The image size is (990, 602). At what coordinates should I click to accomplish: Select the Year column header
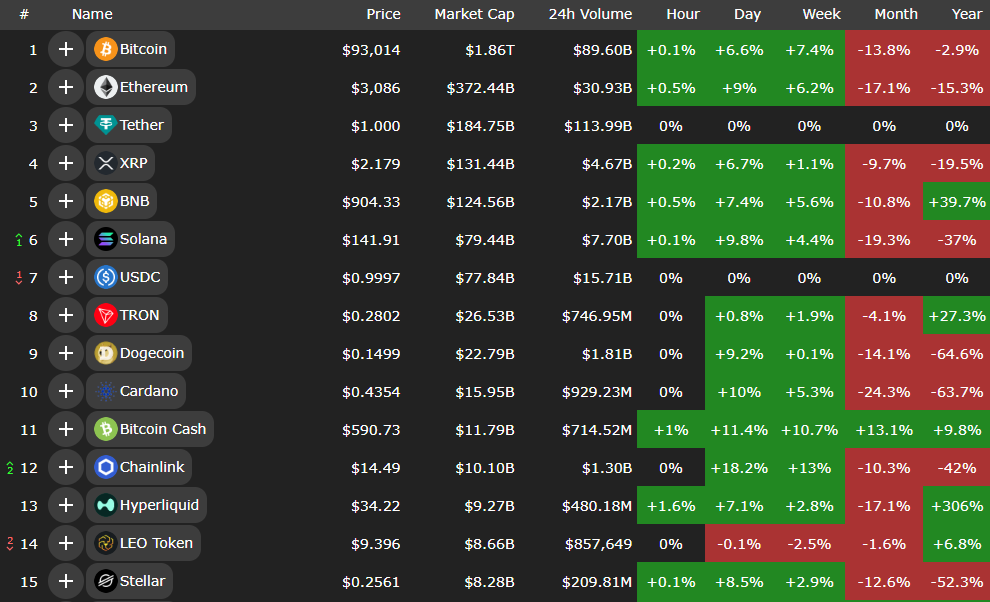click(966, 14)
